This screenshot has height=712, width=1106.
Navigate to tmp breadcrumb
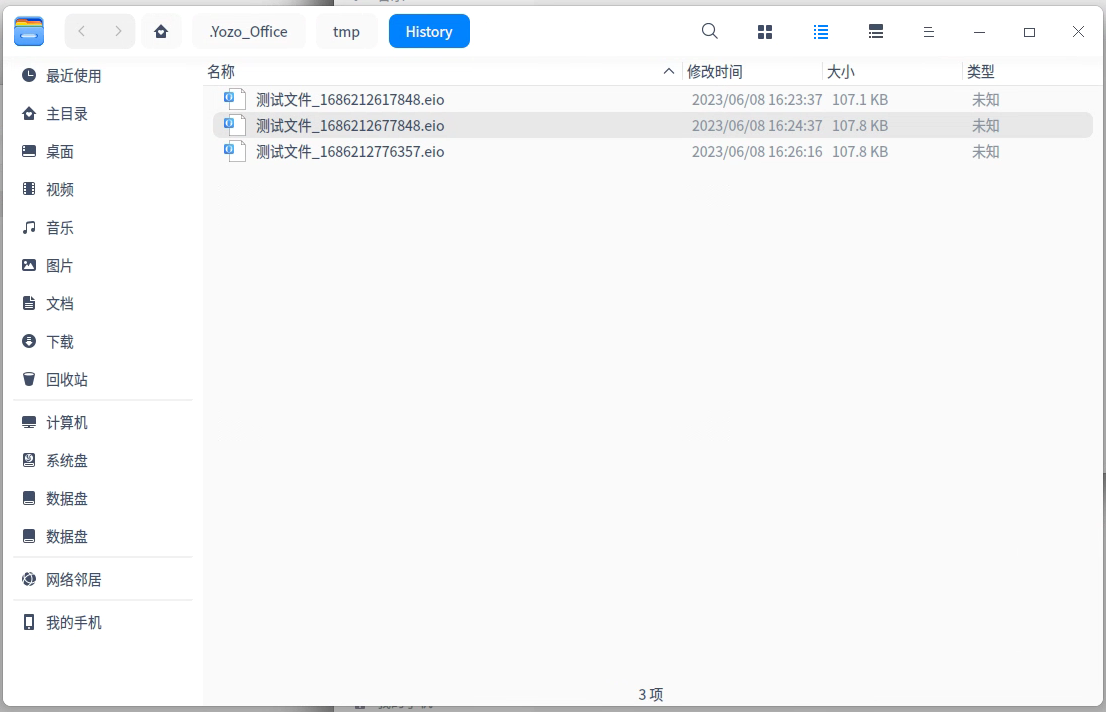346,32
